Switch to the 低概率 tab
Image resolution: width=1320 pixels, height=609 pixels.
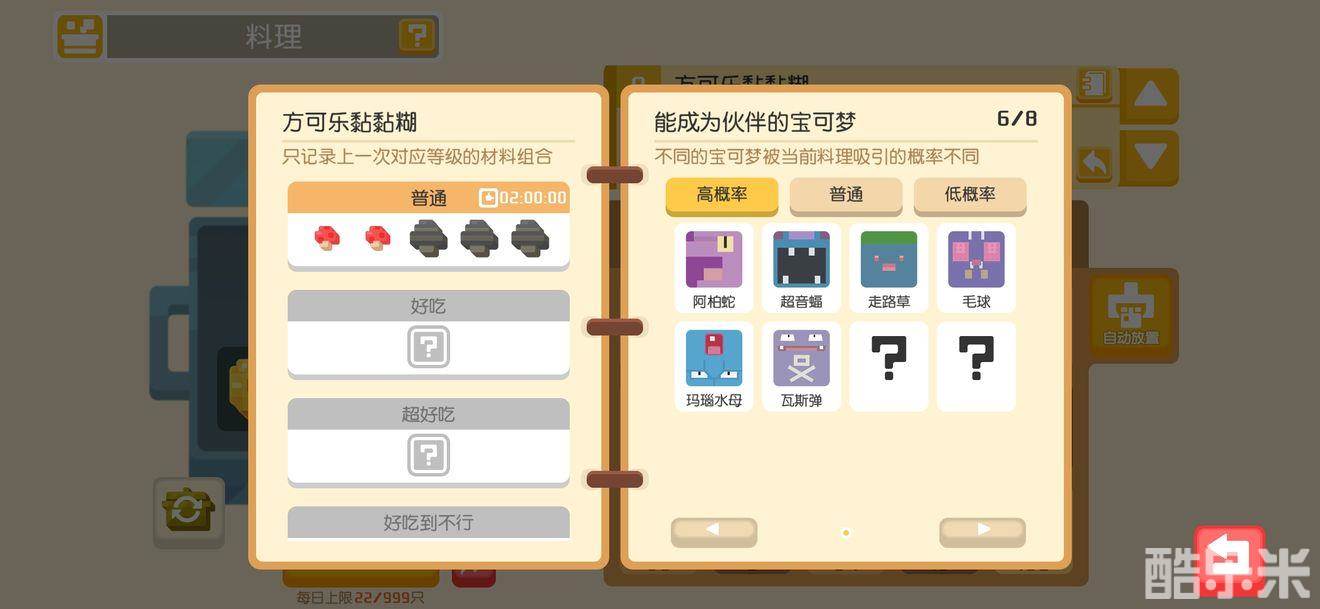[x=970, y=196]
